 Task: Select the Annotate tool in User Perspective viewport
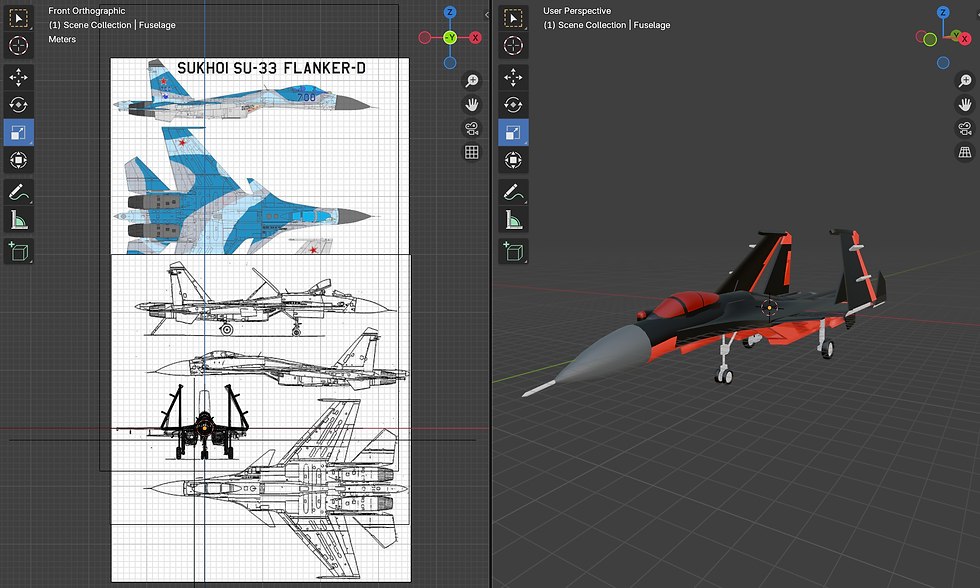click(x=513, y=192)
